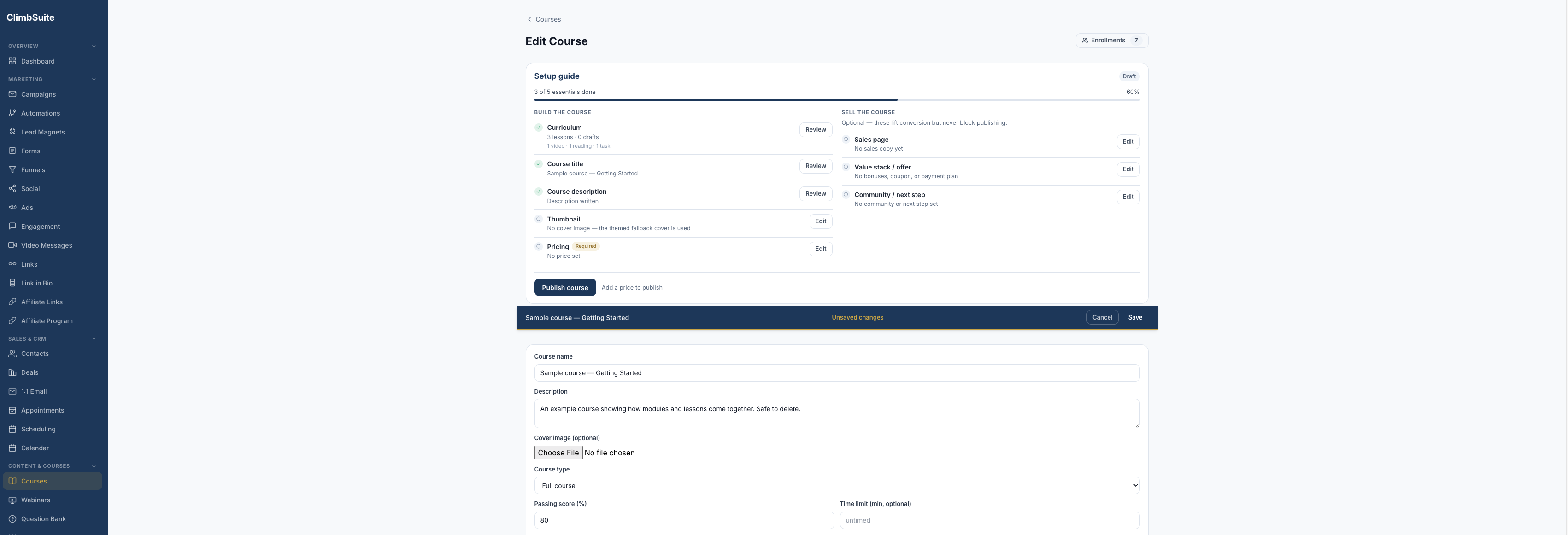Collapse the Sales & CRM section
This screenshot has height=535, width=1568.
(x=94, y=339)
